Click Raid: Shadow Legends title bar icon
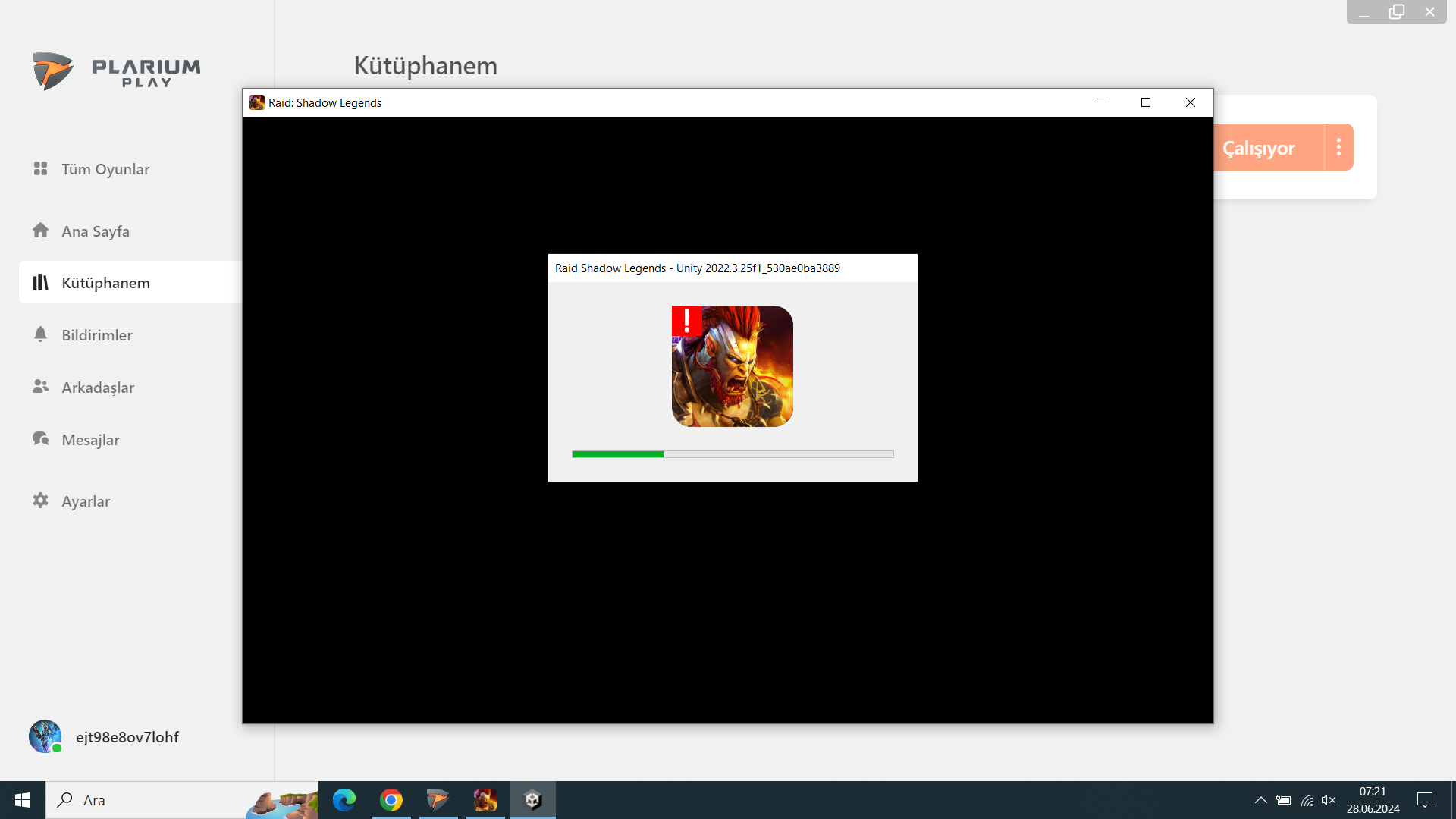This screenshot has width=1456, height=819. click(x=257, y=102)
